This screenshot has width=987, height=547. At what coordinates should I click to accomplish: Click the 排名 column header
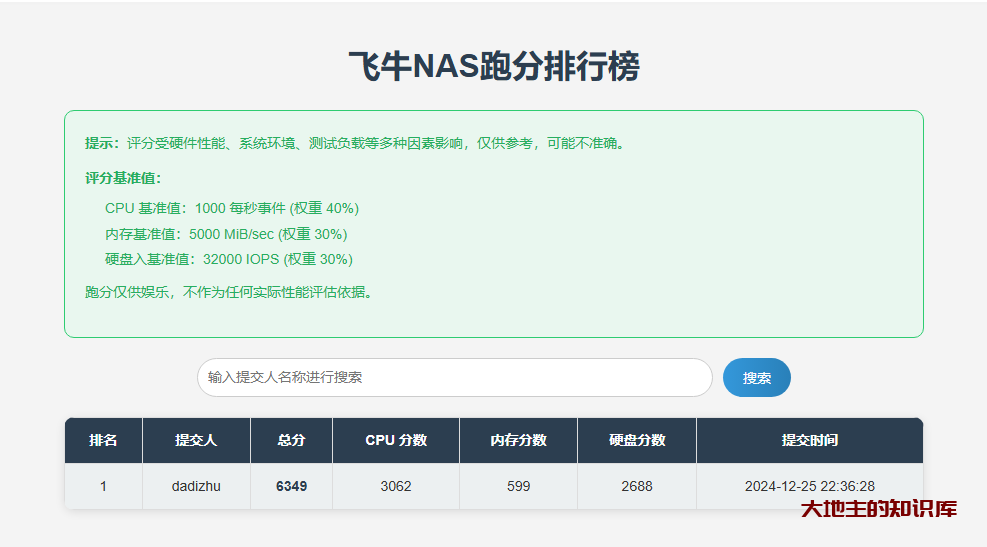103,440
